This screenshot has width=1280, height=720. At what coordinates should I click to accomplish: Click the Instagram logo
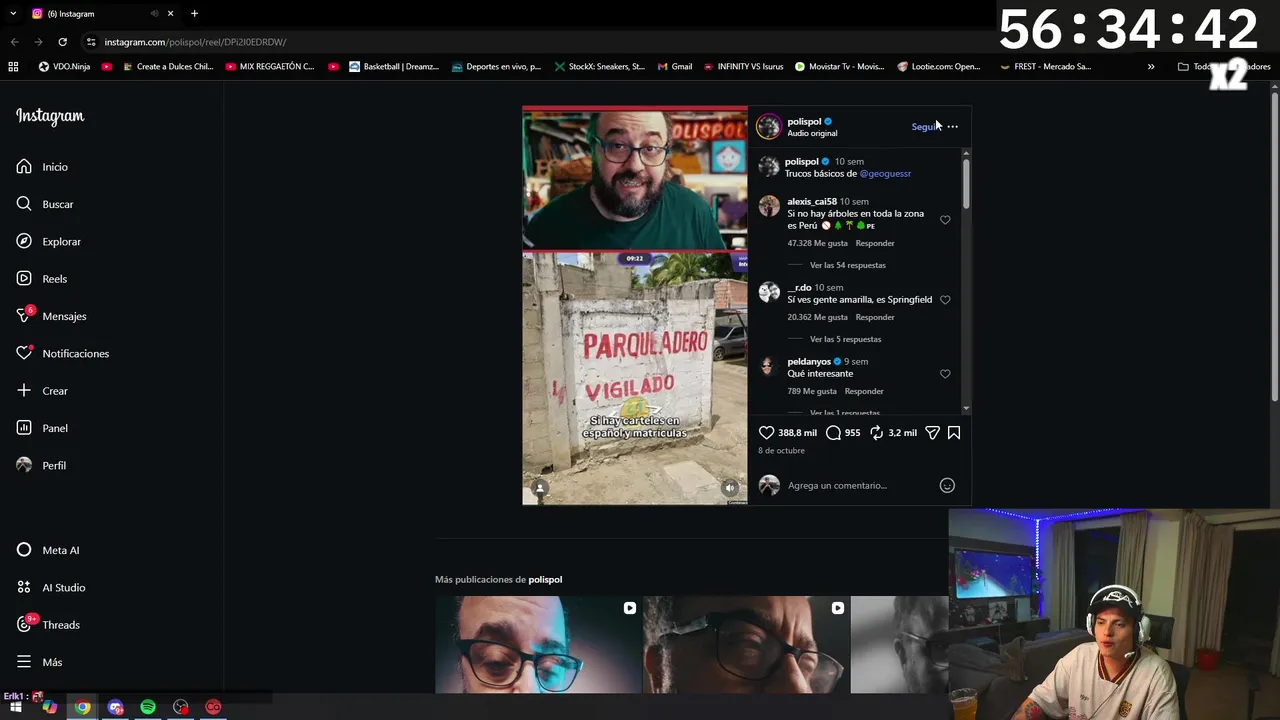point(50,116)
